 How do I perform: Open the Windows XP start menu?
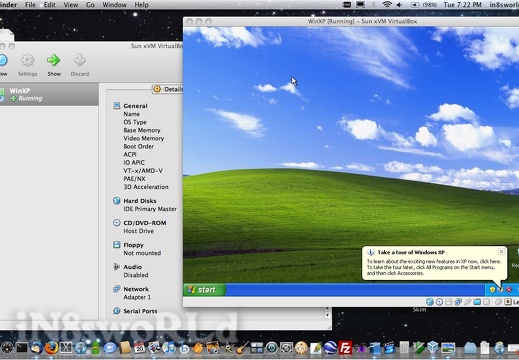point(204,290)
